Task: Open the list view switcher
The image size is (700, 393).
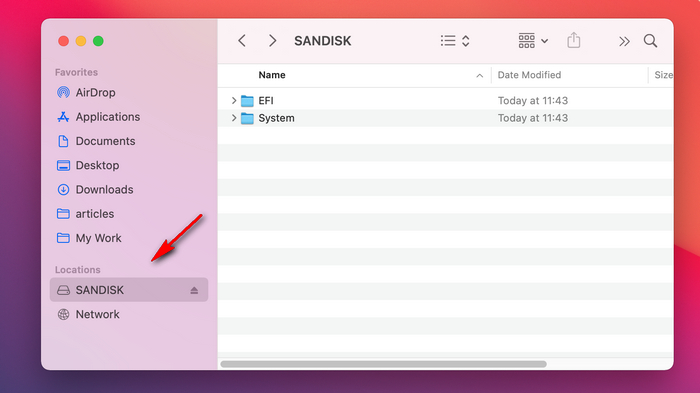Action: coord(455,41)
